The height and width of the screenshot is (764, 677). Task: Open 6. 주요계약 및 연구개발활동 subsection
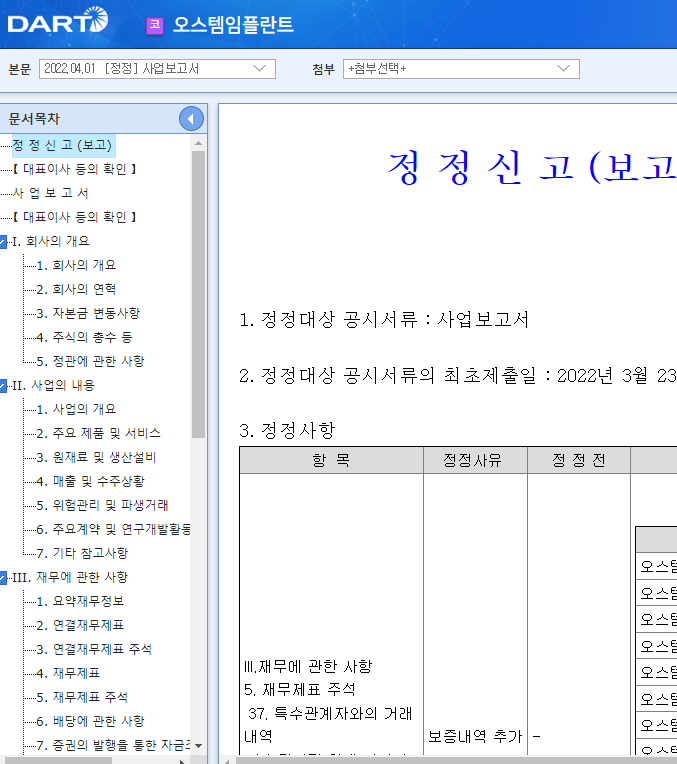pos(113,529)
